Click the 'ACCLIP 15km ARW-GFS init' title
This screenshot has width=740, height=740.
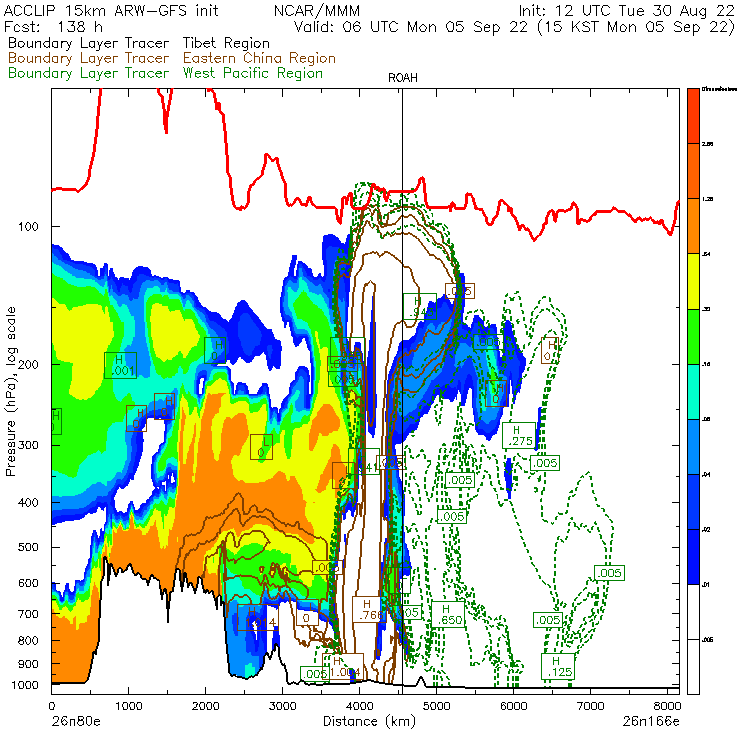click(x=111, y=10)
